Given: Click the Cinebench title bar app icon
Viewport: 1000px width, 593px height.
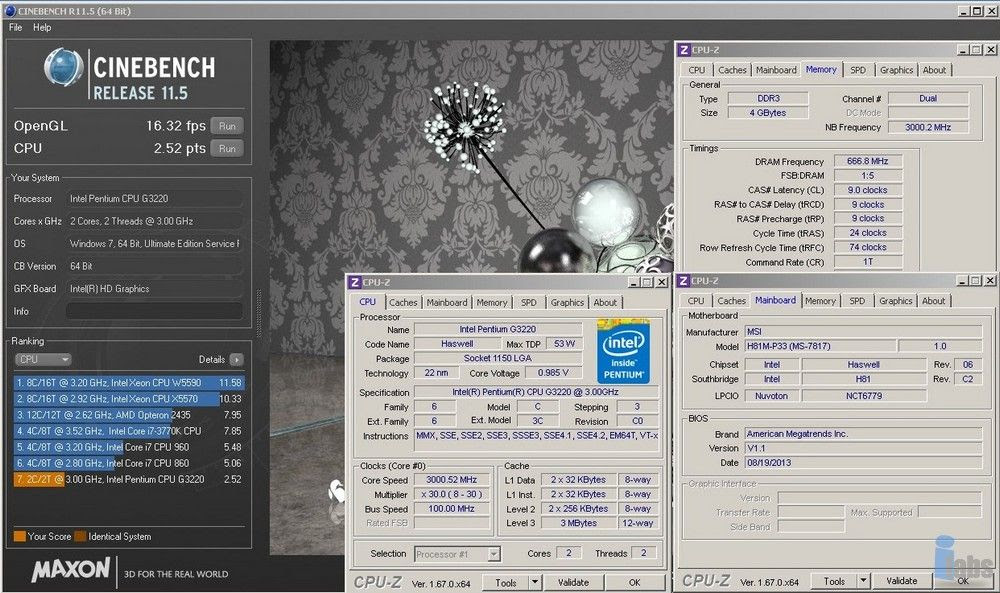Looking at the screenshot, I should point(10,11).
